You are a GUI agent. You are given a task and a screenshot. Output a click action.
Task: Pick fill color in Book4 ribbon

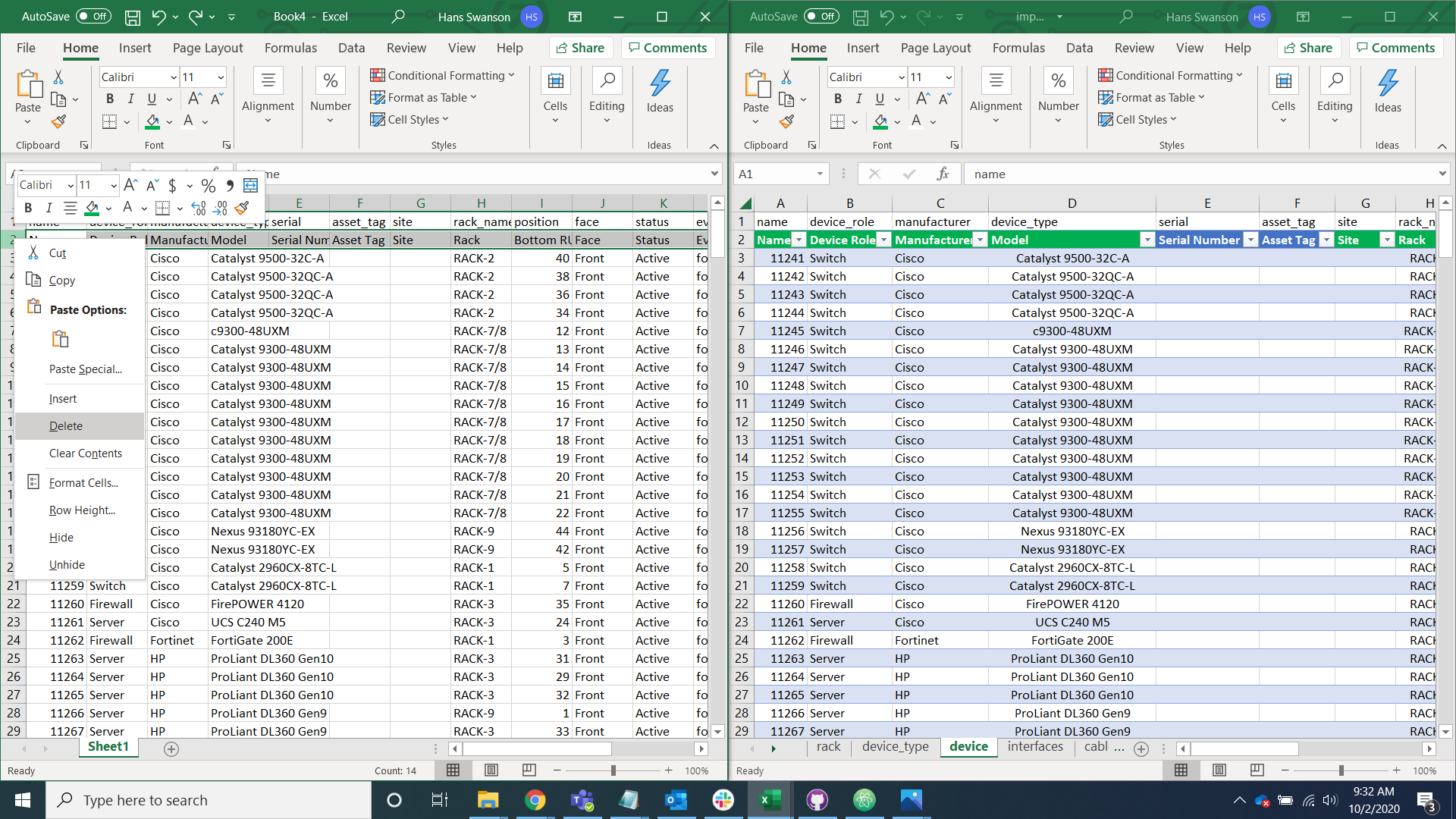coord(152,121)
